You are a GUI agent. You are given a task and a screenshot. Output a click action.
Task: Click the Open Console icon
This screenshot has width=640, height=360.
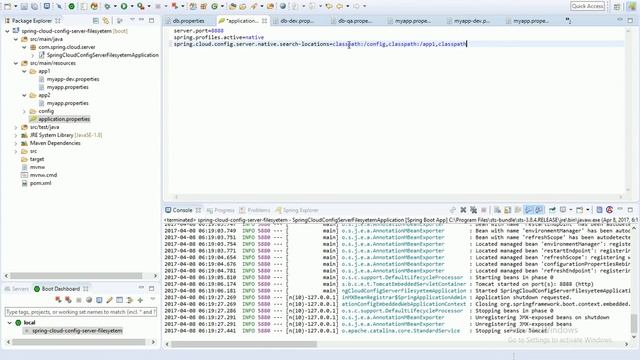(x=580, y=210)
